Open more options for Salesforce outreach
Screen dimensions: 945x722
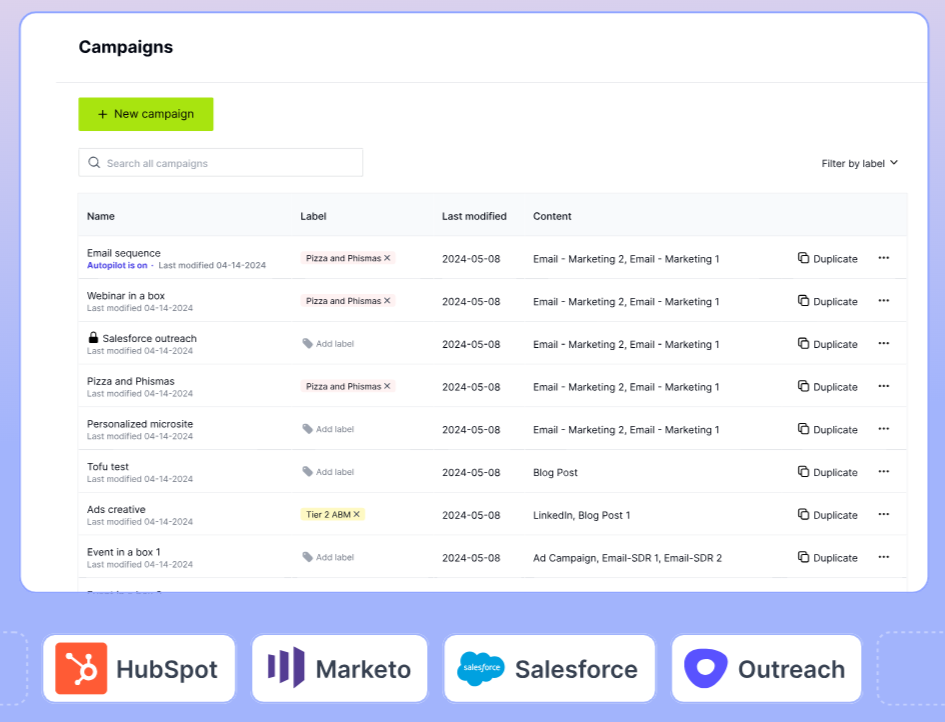coord(884,344)
